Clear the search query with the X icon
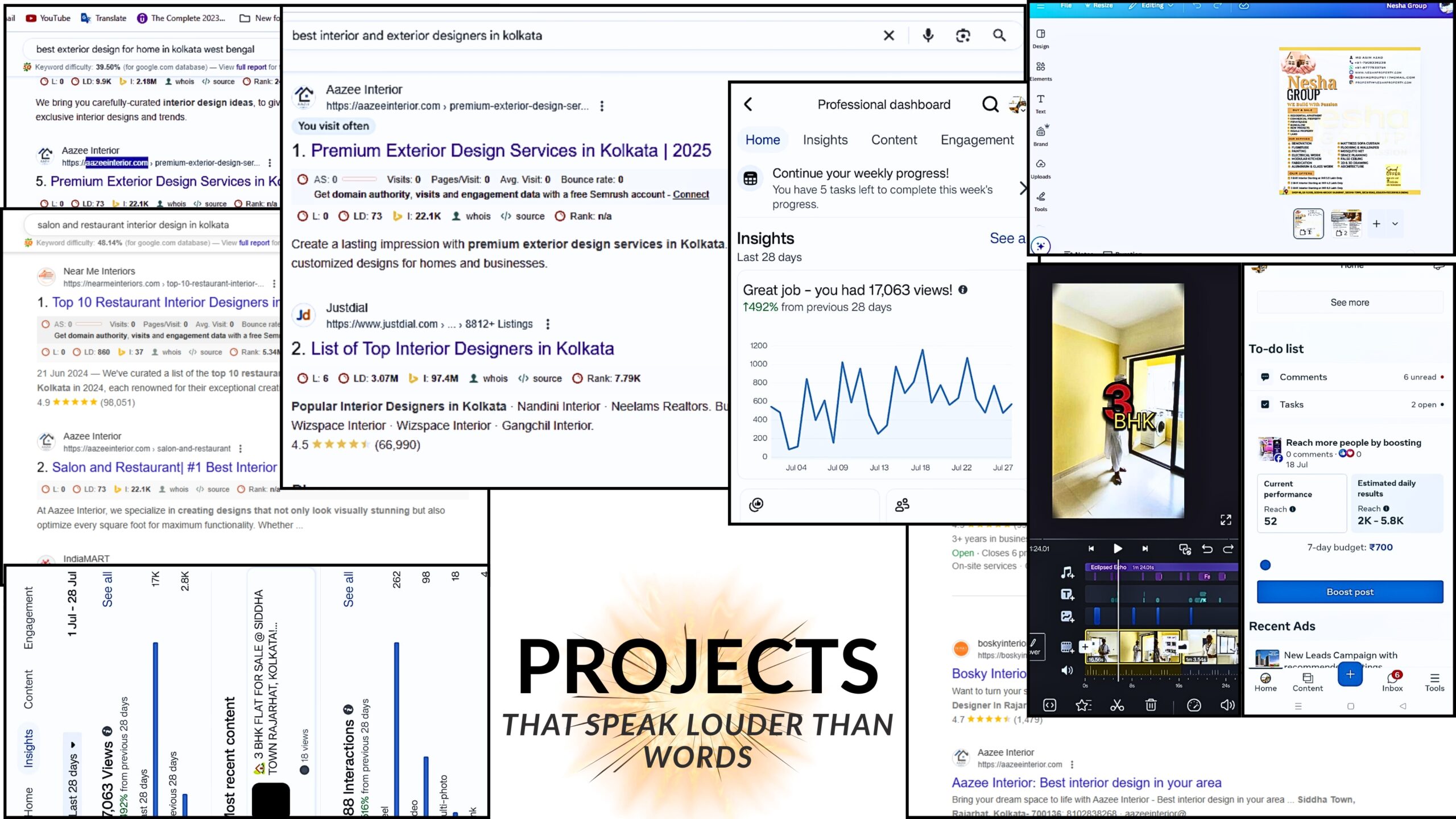This screenshot has width=1456, height=819. click(889, 35)
